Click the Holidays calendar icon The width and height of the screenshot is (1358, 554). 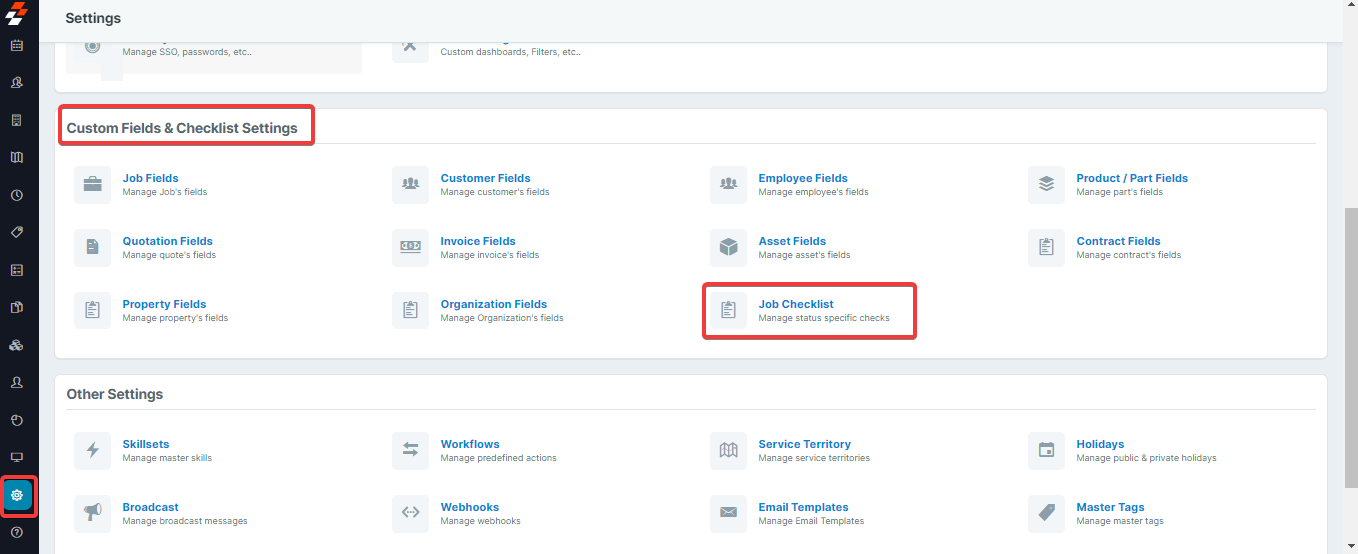pos(1046,451)
